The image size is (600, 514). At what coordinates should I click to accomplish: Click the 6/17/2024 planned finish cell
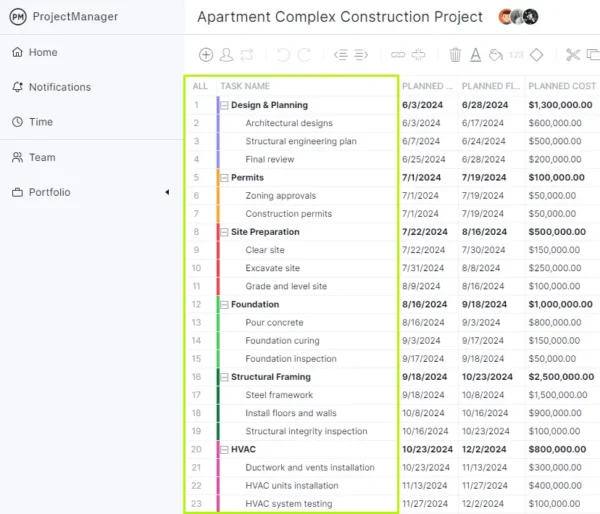pos(483,123)
